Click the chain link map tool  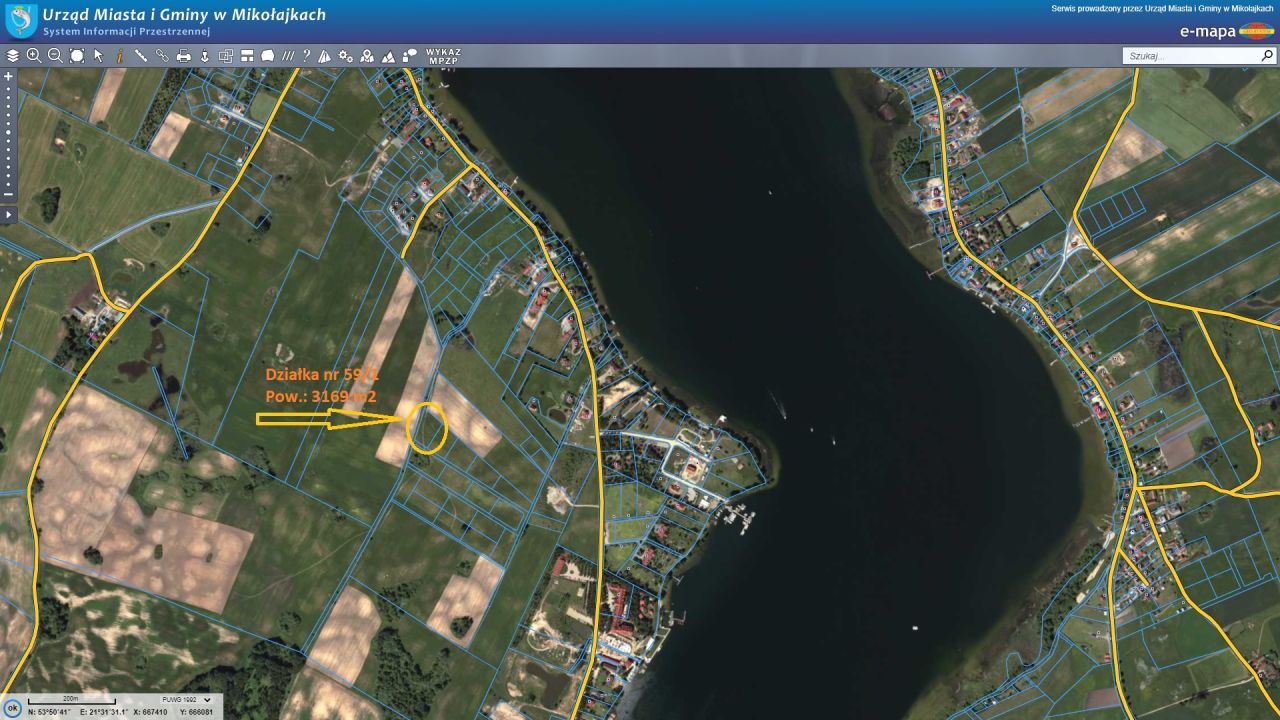pyautogui.click(x=162, y=56)
